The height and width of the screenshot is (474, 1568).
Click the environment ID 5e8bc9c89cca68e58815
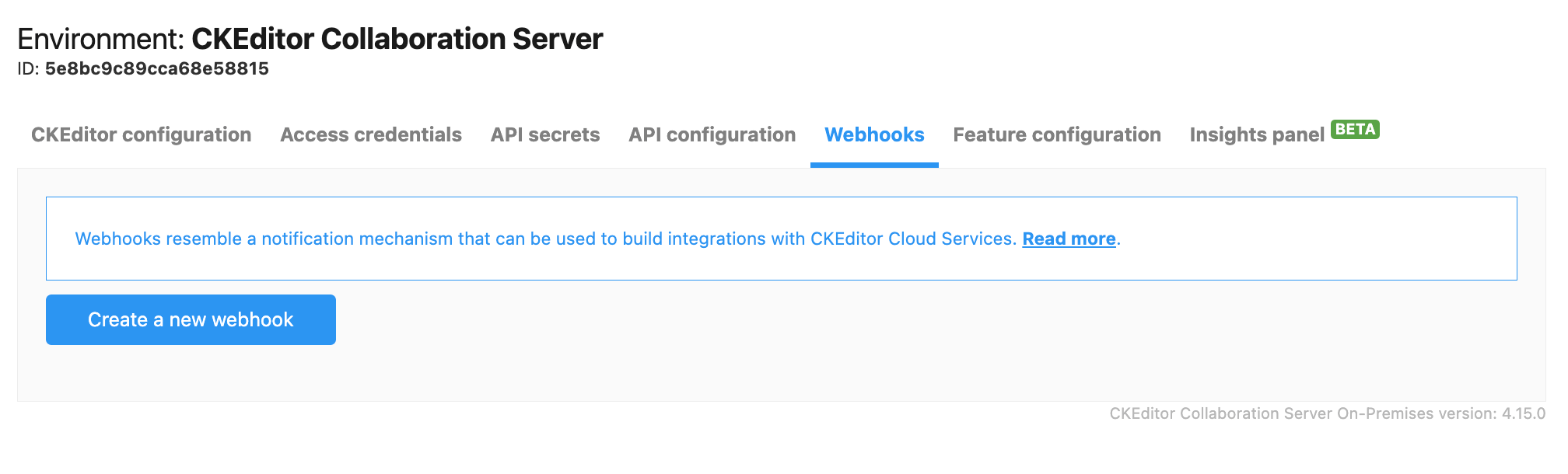(157, 68)
